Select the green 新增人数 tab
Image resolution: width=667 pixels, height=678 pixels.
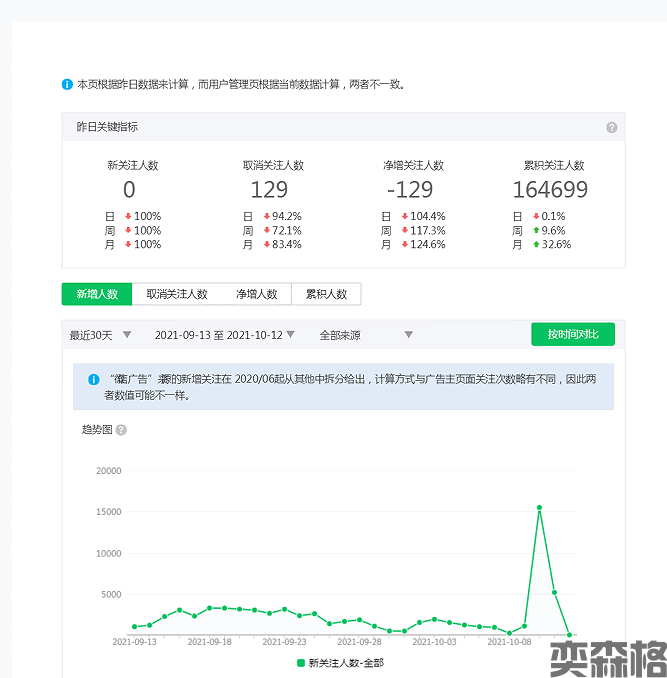click(97, 294)
